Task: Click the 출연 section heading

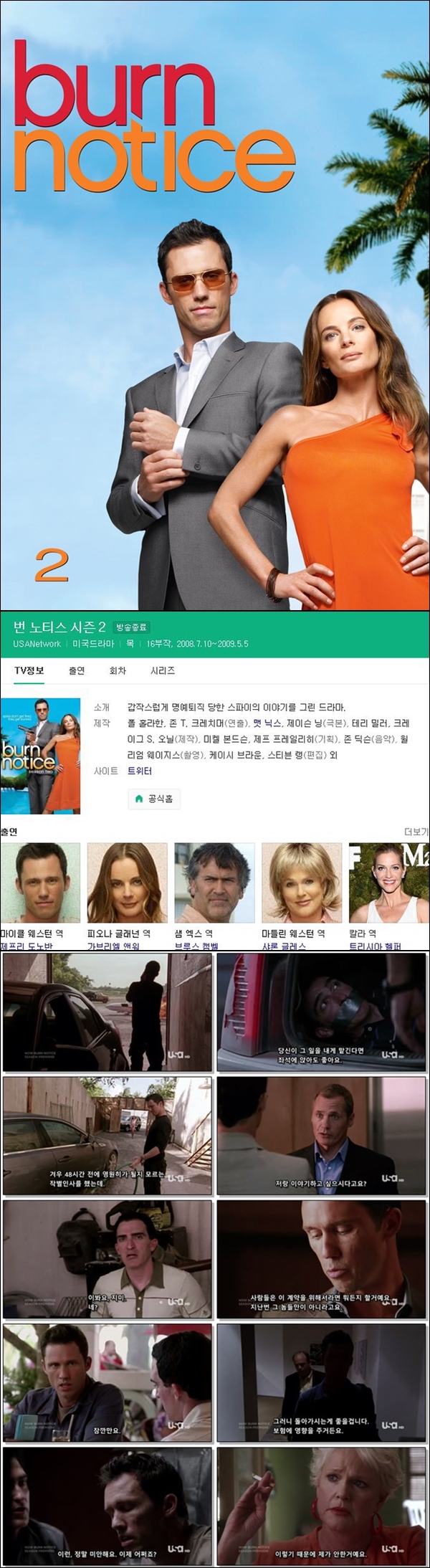Action: pyautogui.click(x=9, y=832)
